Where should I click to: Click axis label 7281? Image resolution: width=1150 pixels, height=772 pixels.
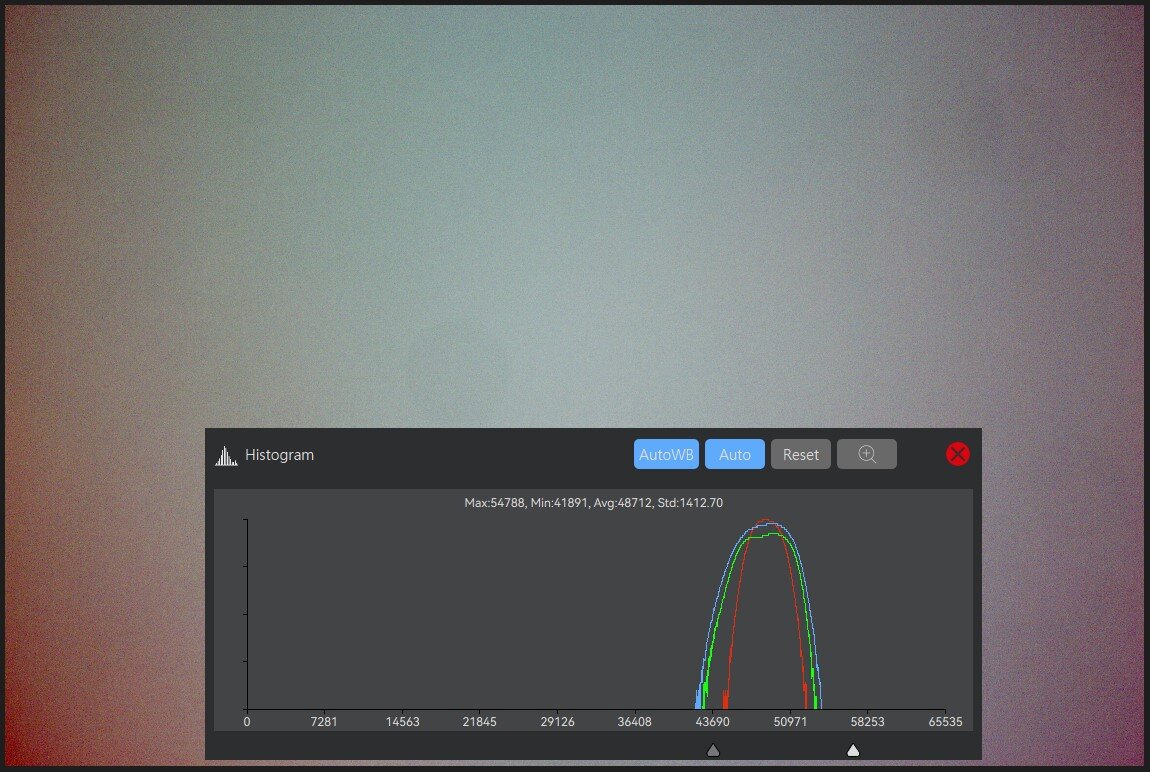point(324,721)
